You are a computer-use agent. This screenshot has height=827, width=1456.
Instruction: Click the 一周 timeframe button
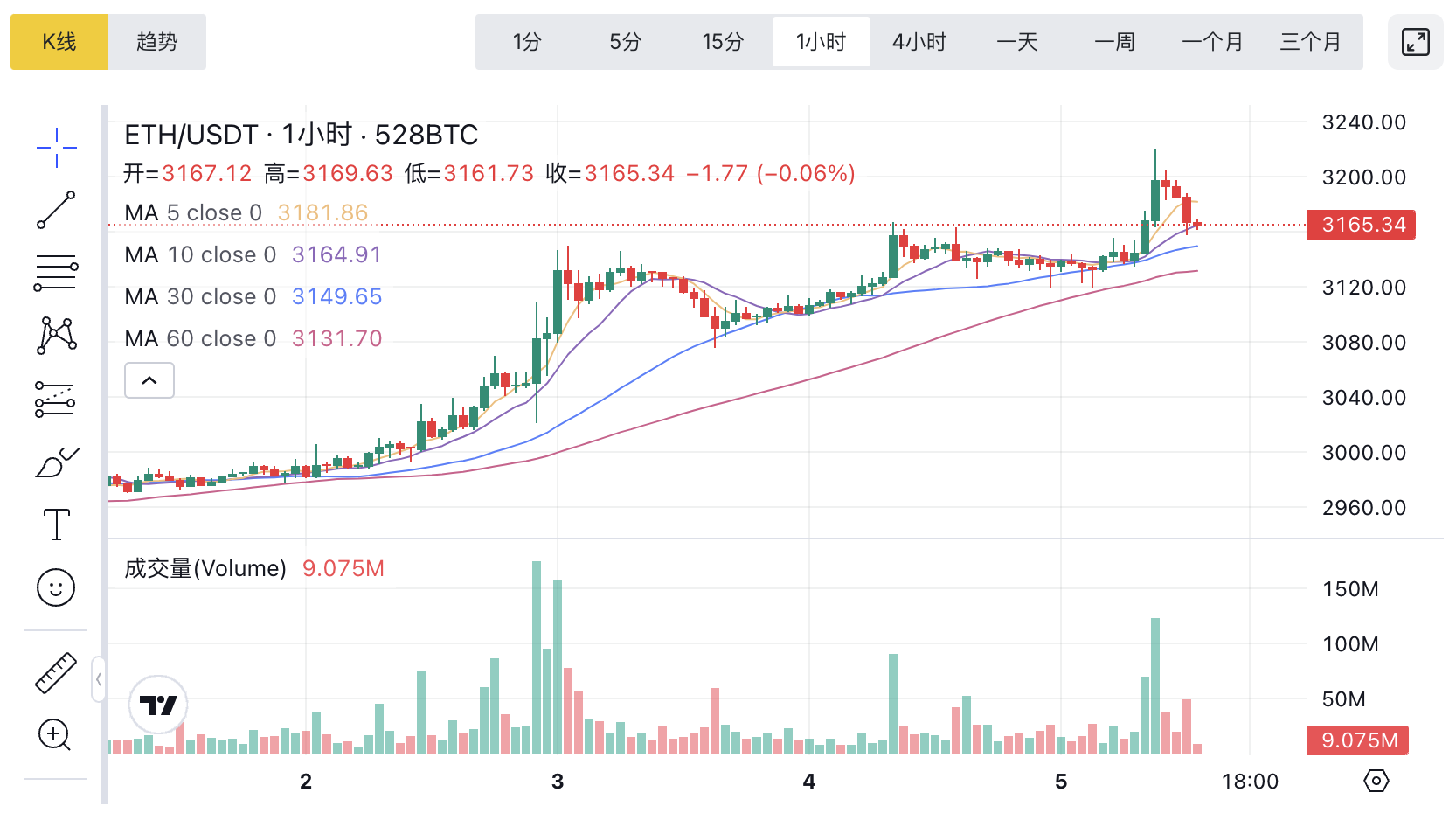tap(1114, 42)
